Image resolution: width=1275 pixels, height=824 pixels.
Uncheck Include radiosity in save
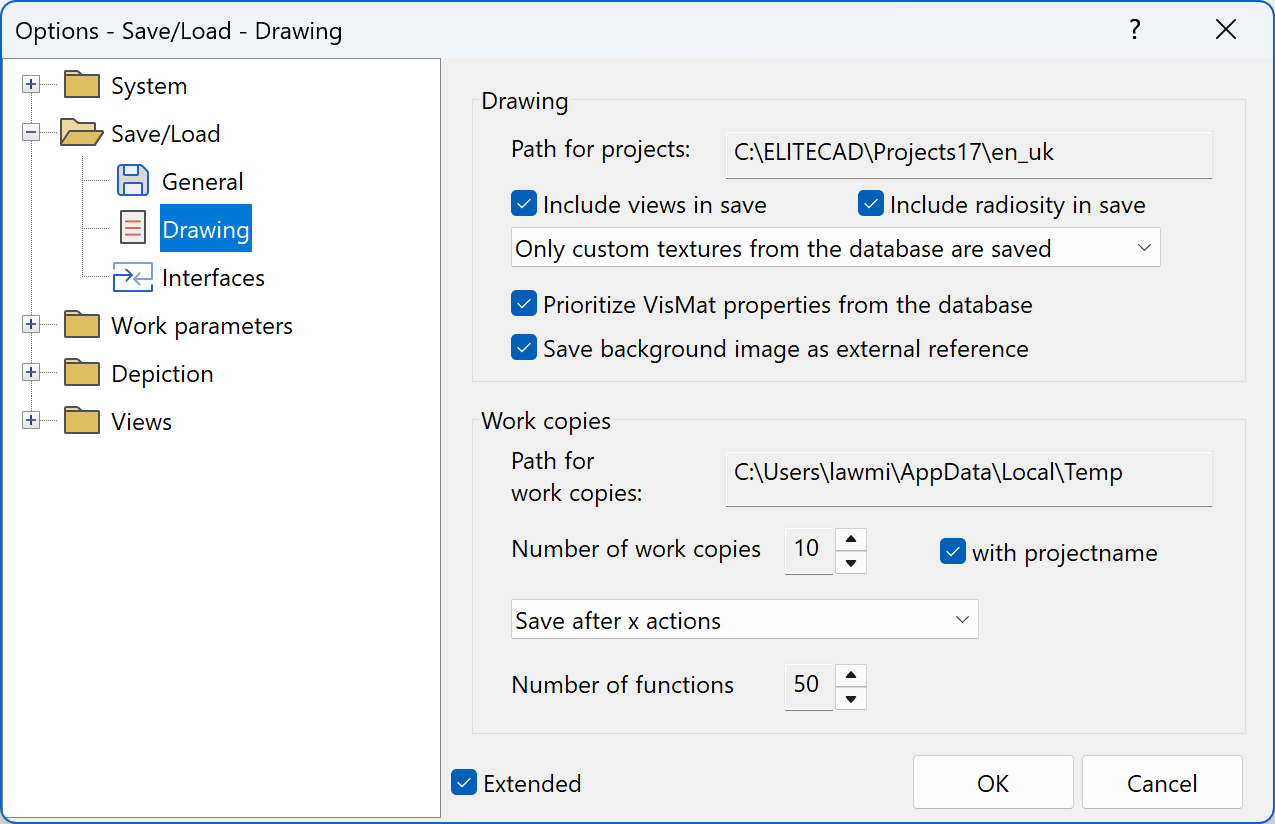tap(870, 203)
